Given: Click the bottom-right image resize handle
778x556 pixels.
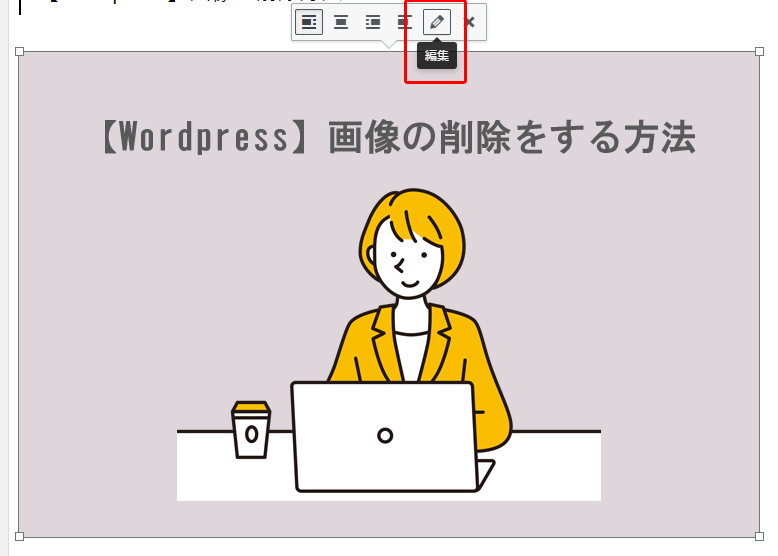Looking at the screenshot, I should pyautogui.click(x=760, y=537).
